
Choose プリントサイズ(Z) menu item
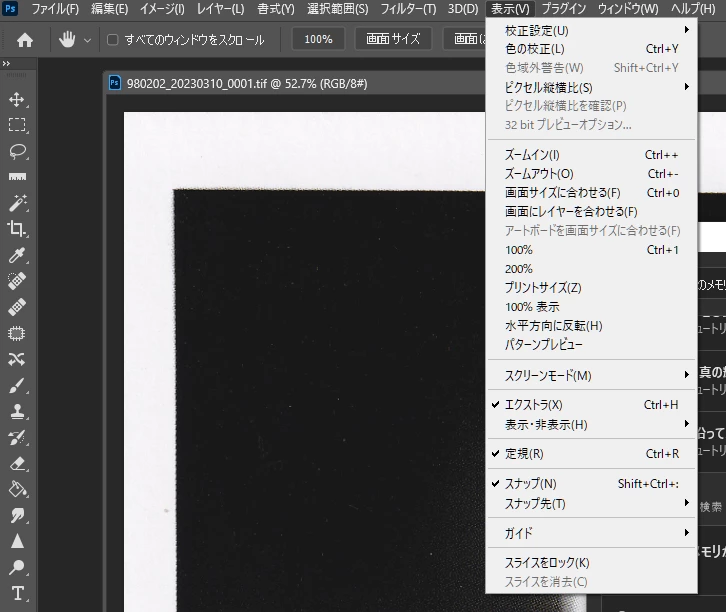[x=591, y=287]
